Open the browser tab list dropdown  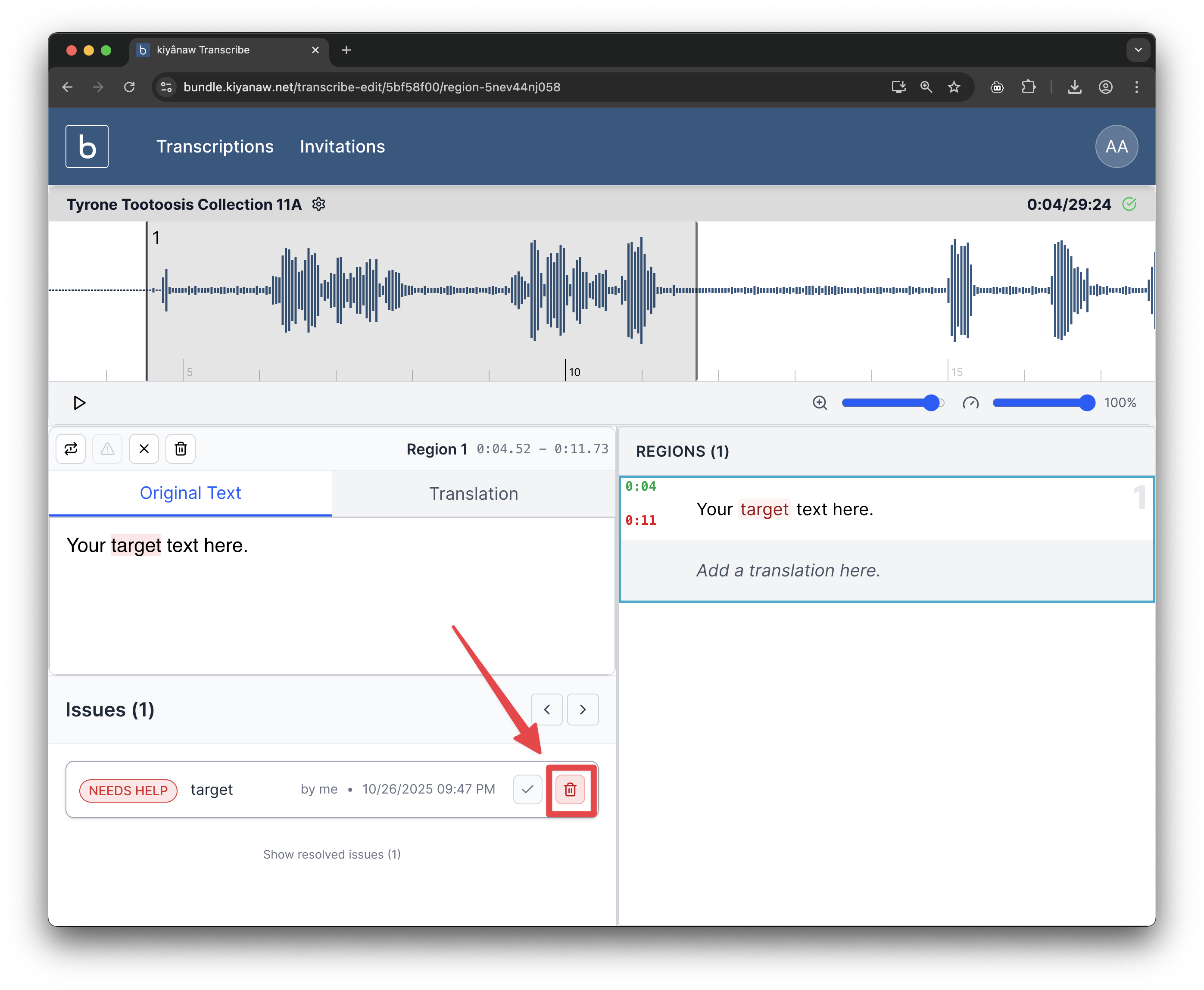(1138, 50)
